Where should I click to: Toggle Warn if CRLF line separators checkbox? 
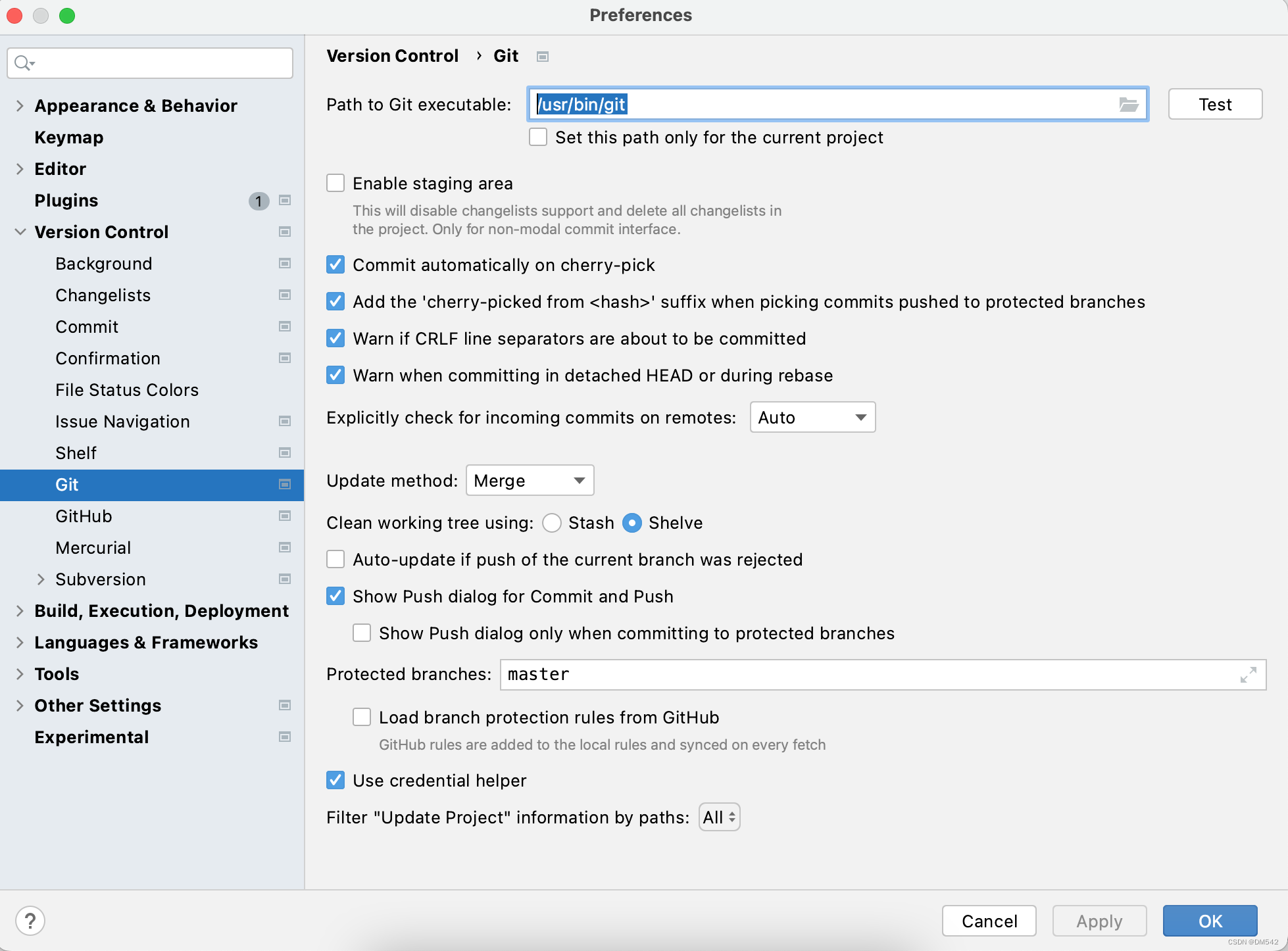point(335,338)
